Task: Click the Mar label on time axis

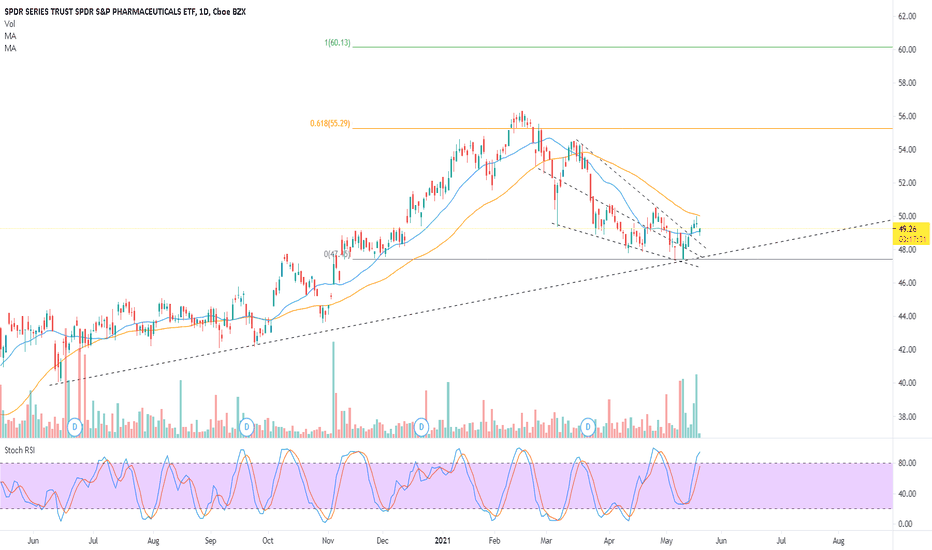Action: [x=546, y=541]
